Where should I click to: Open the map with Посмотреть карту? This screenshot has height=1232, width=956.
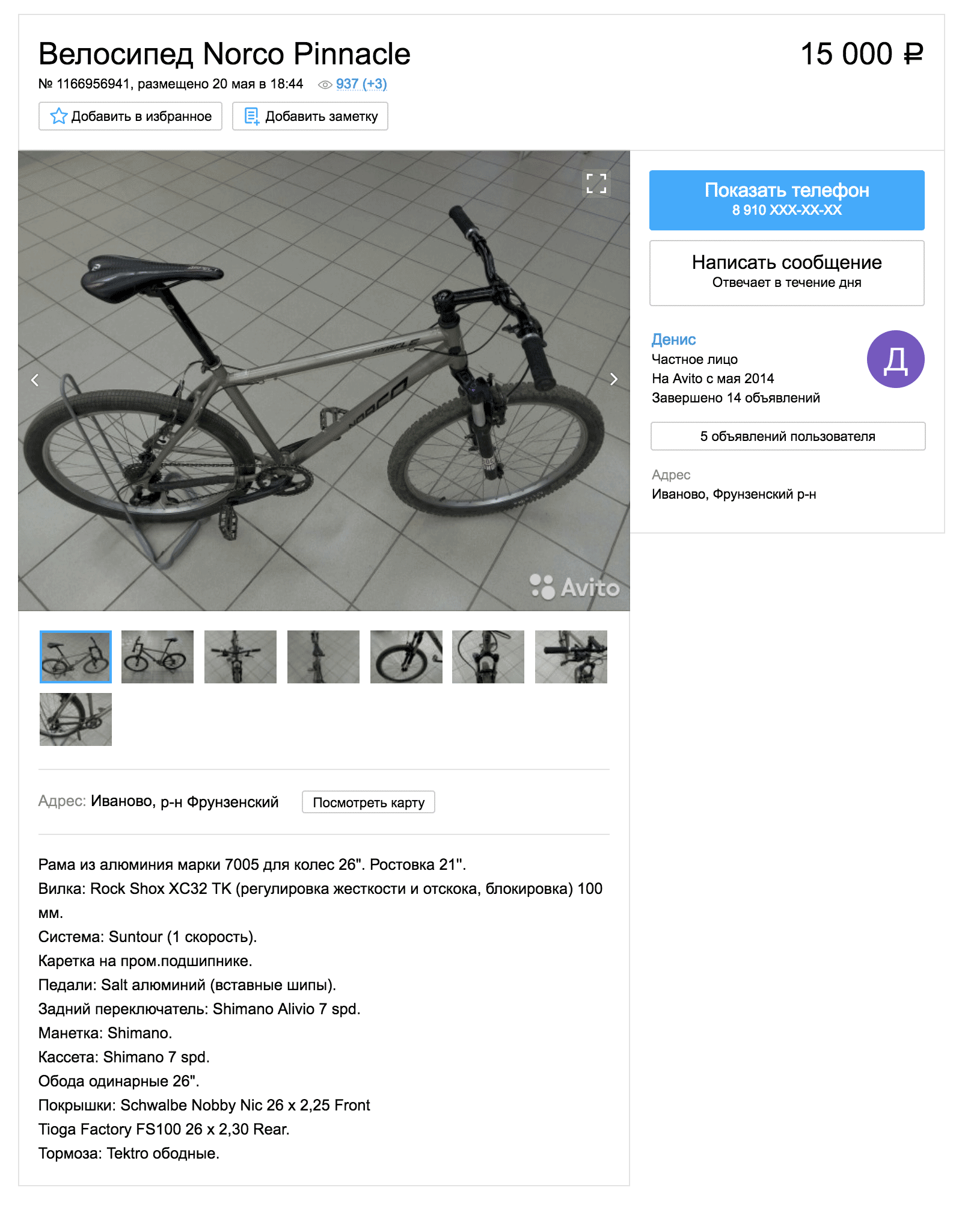click(x=369, y=802)
